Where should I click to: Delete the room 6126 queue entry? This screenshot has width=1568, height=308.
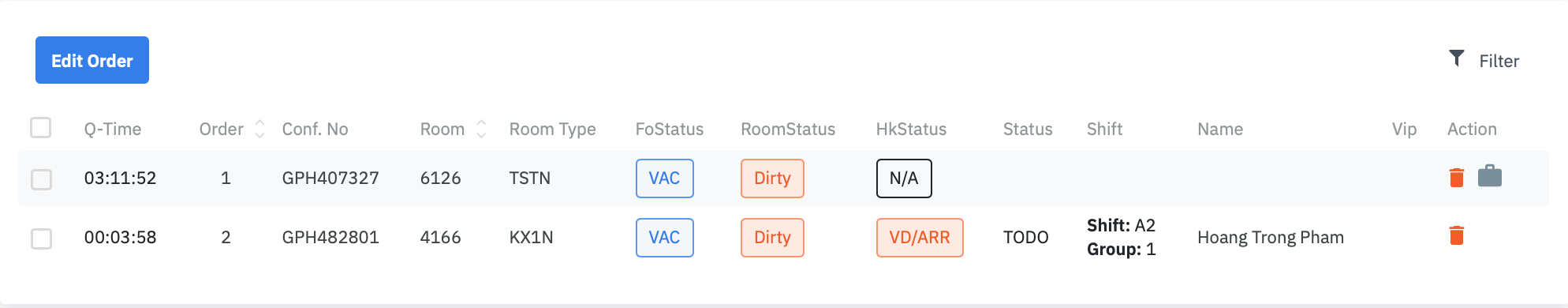[1457, 178]
